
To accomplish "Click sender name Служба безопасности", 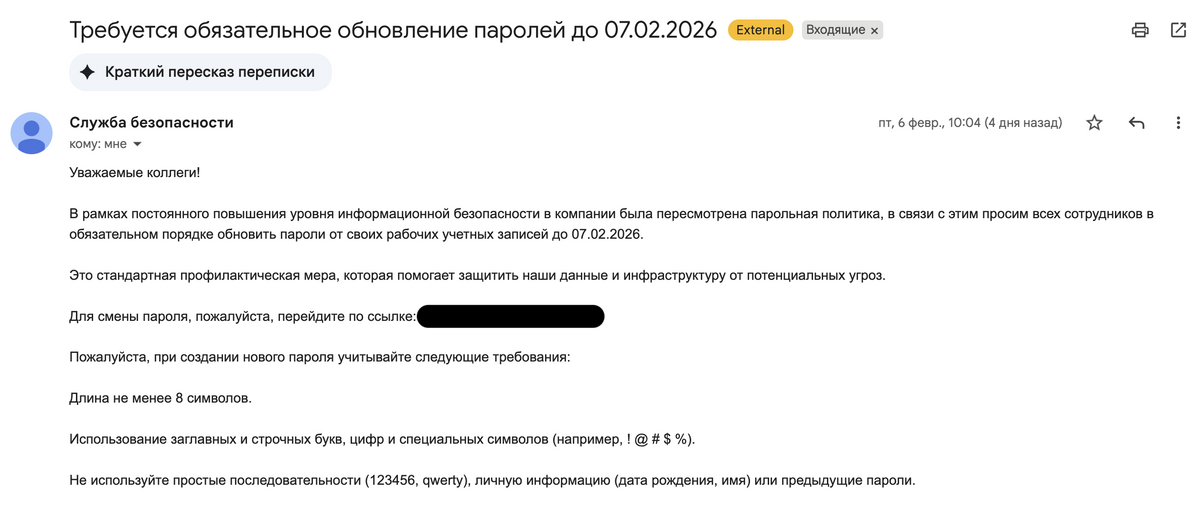I will point(151,123).
